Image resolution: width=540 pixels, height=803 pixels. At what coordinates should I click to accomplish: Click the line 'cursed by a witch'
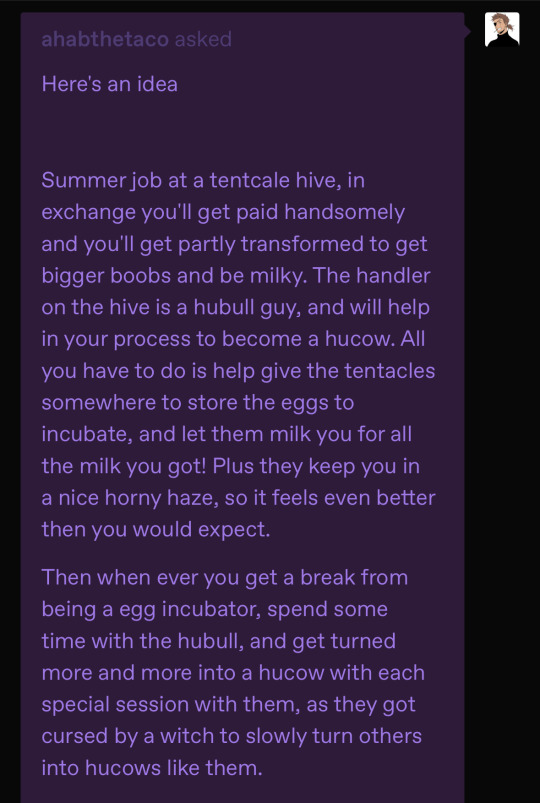point(232,736)
